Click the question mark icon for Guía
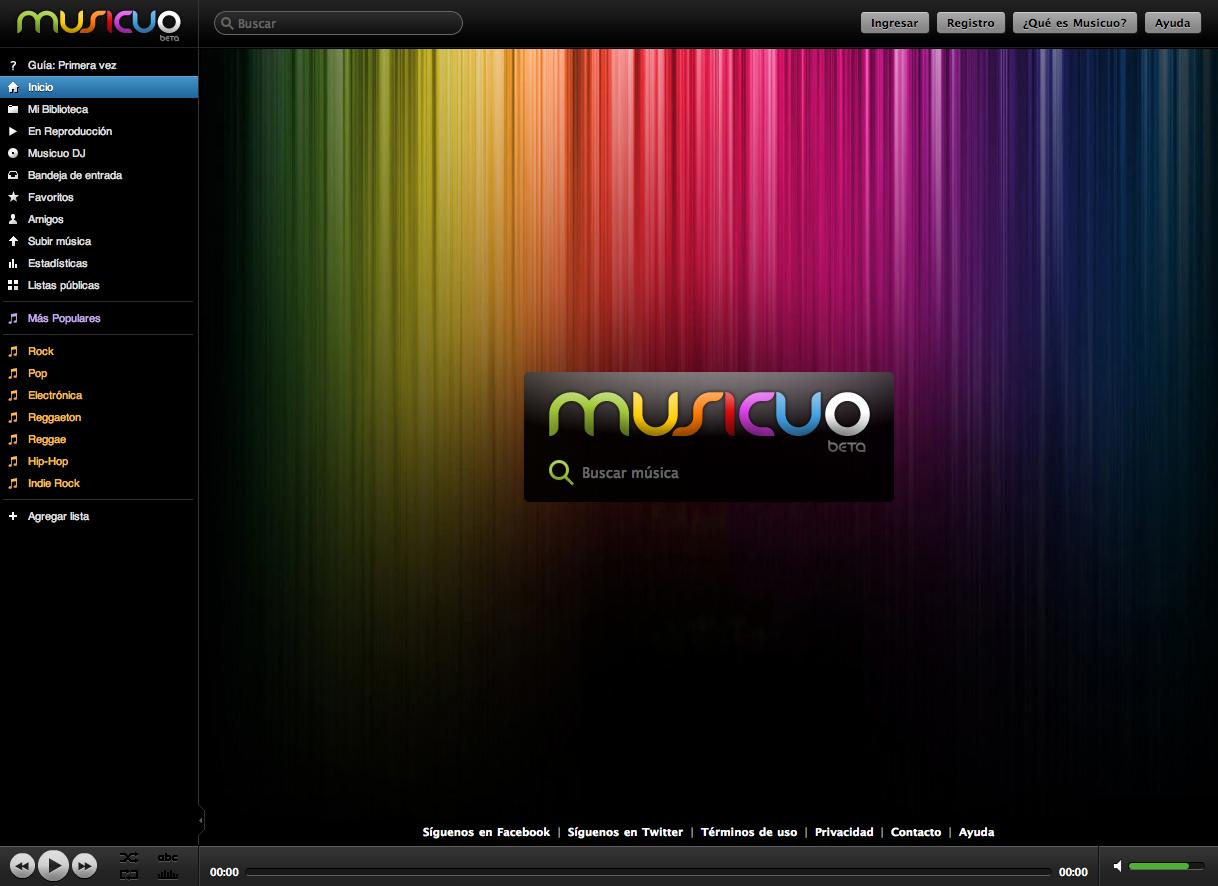This screenshot has width=1218, height=886. tap(13, 65)
